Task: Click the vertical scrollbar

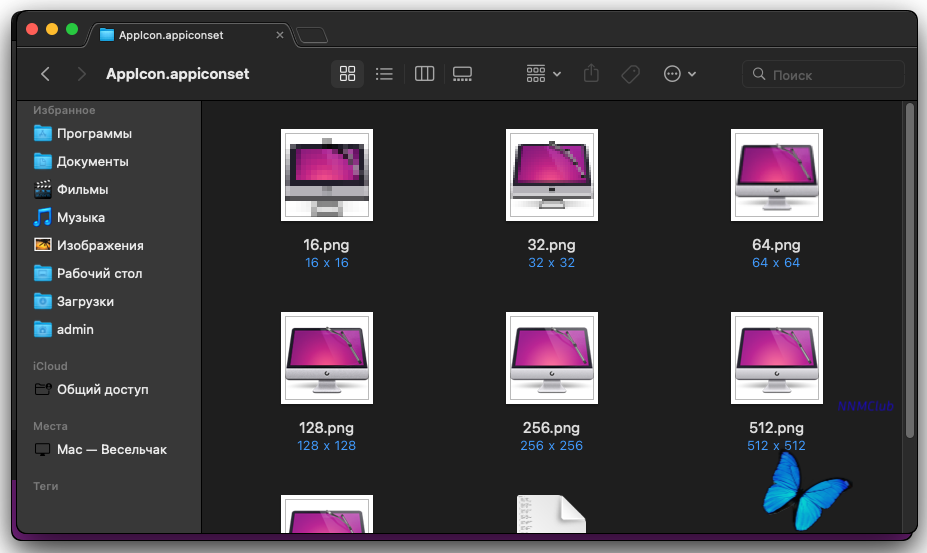Action: [910, 271]
